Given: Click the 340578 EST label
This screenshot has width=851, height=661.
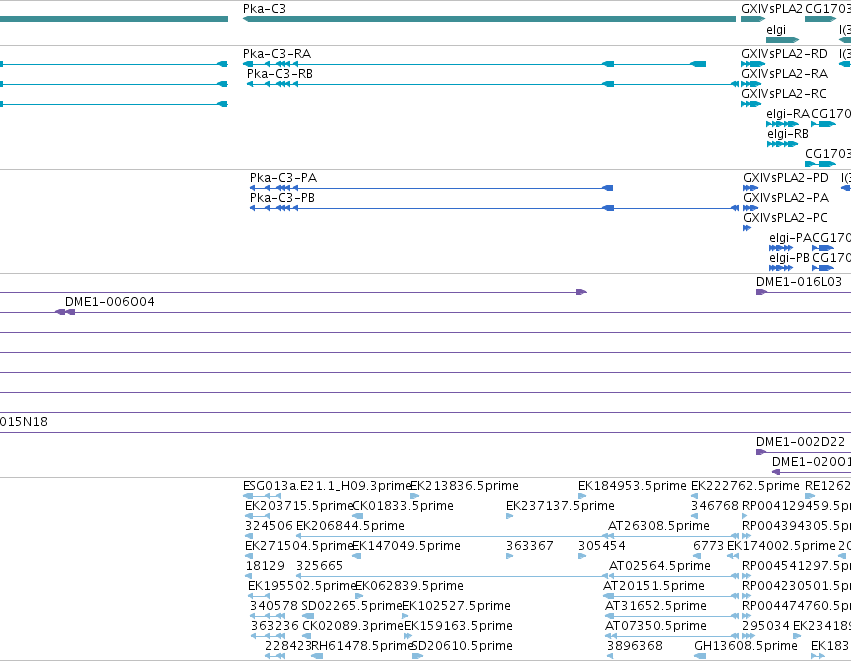Looking at the screenshot, I should [x=274, y=606].
